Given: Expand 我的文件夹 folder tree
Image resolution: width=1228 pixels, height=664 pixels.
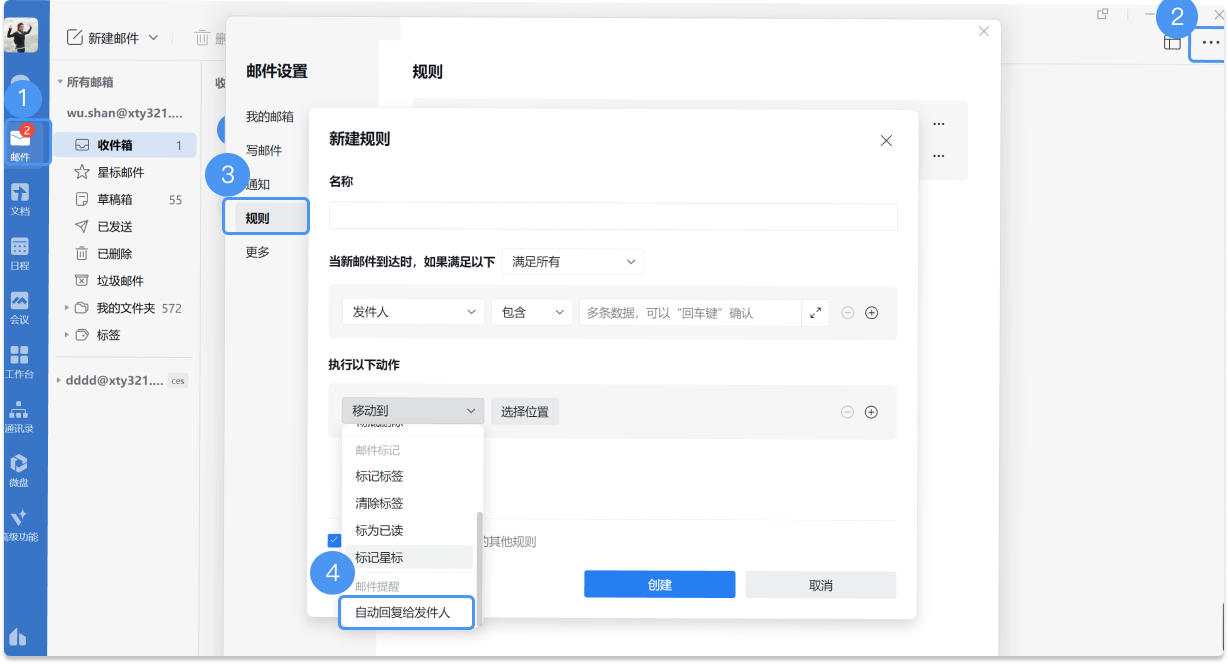Looking at the screenshot, I should pos(67,308).
